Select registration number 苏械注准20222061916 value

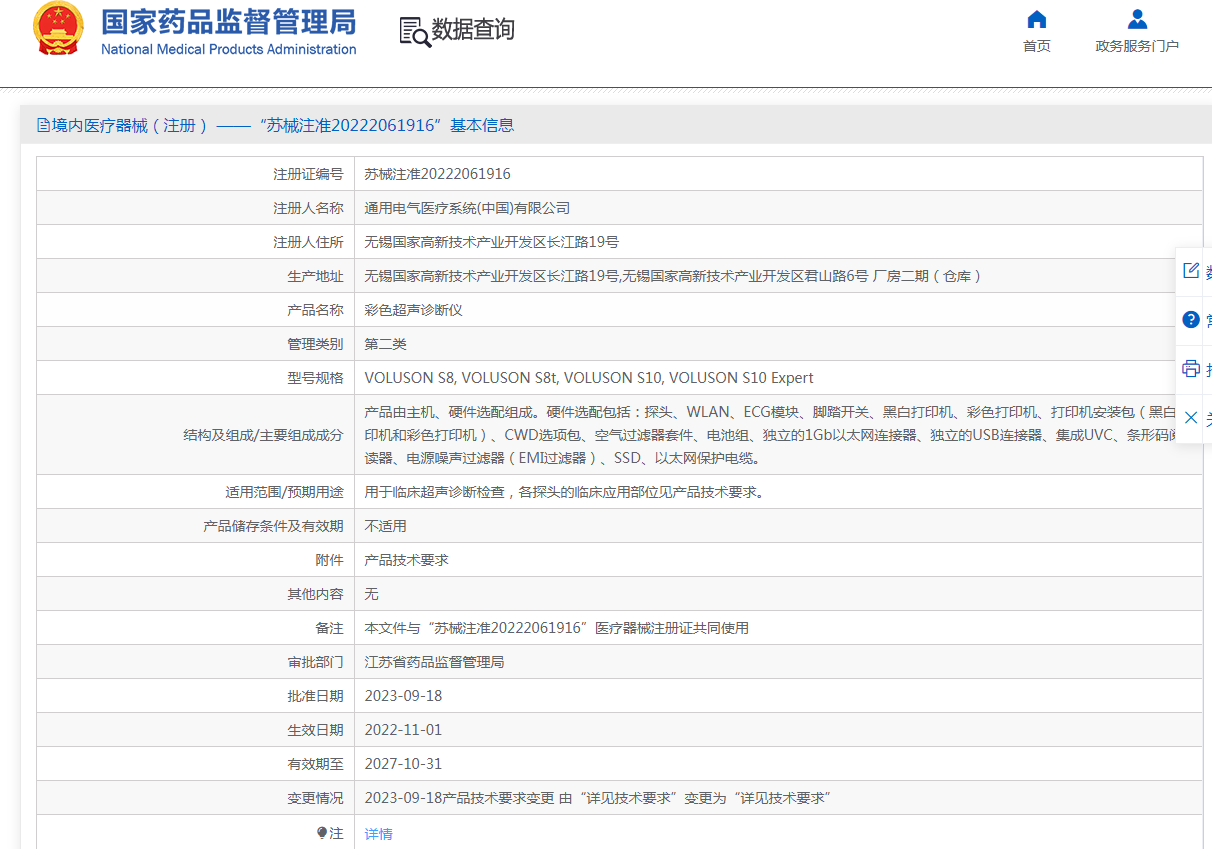tap(437, 174)
